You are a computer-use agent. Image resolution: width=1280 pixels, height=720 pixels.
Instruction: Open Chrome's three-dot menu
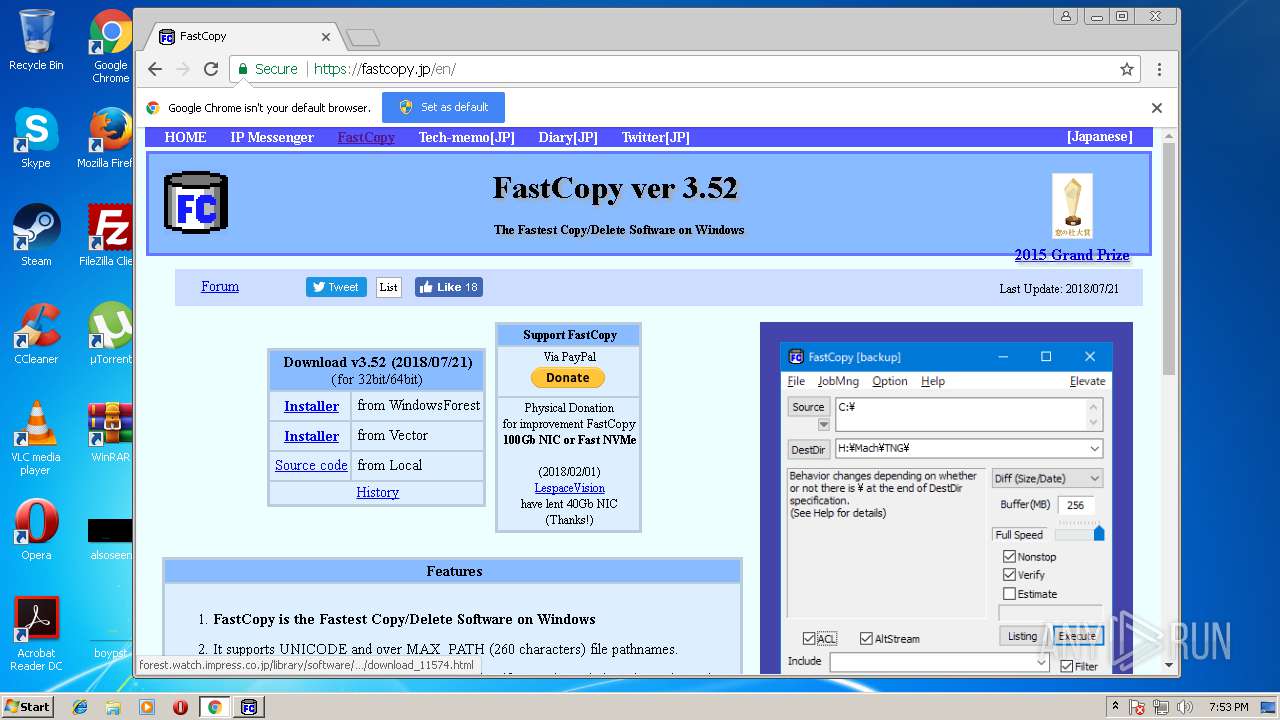coord(1159,69)
